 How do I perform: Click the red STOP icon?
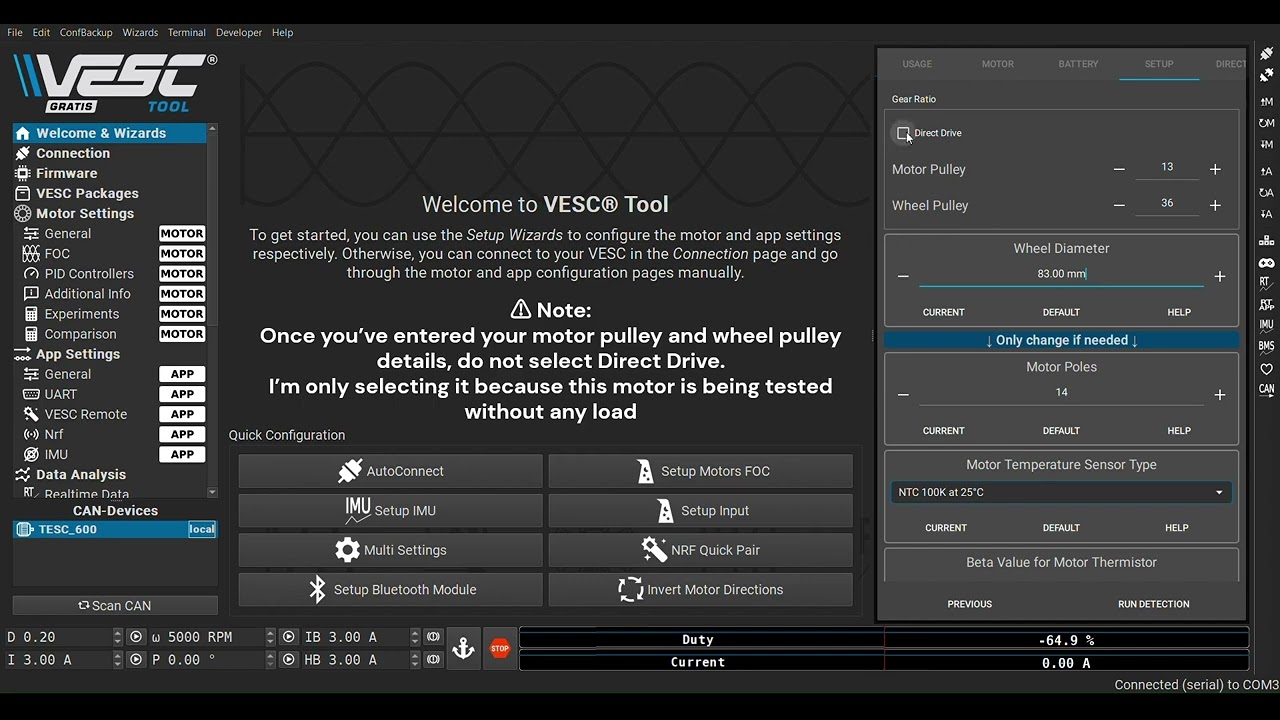(x=500, y=648)
